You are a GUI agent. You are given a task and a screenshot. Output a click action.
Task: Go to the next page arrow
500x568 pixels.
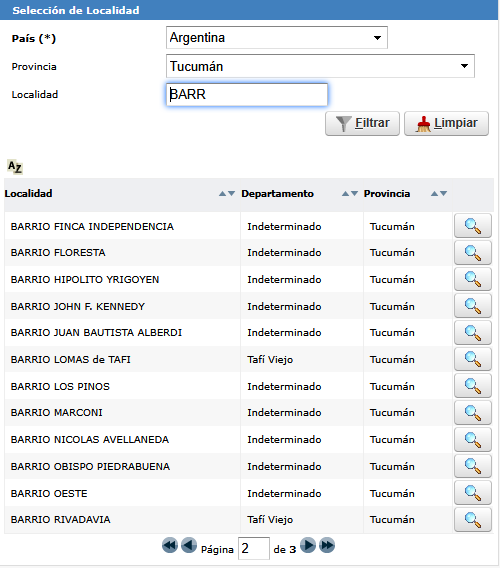308,545
